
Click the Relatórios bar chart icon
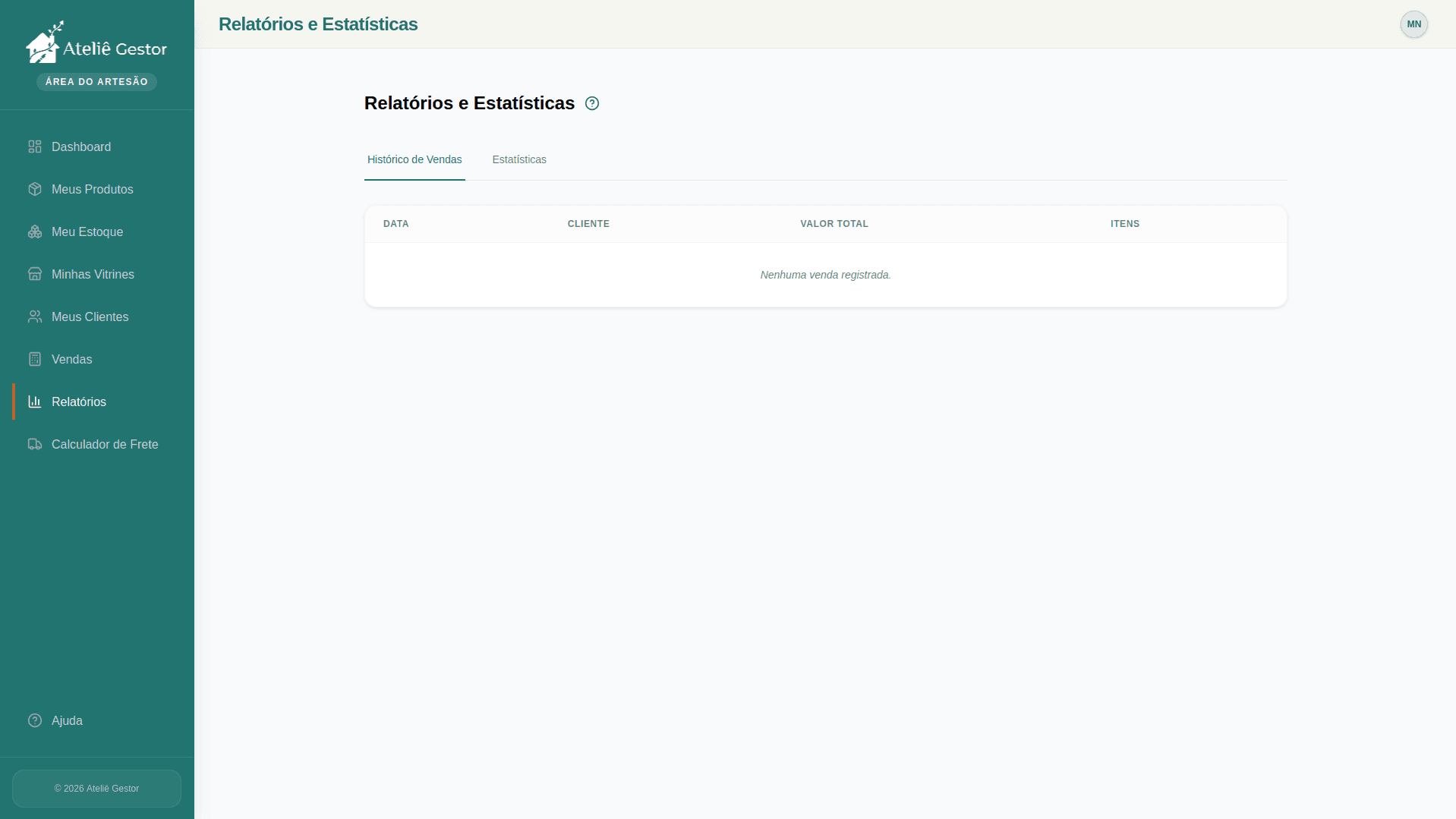(x=35, y=402)
